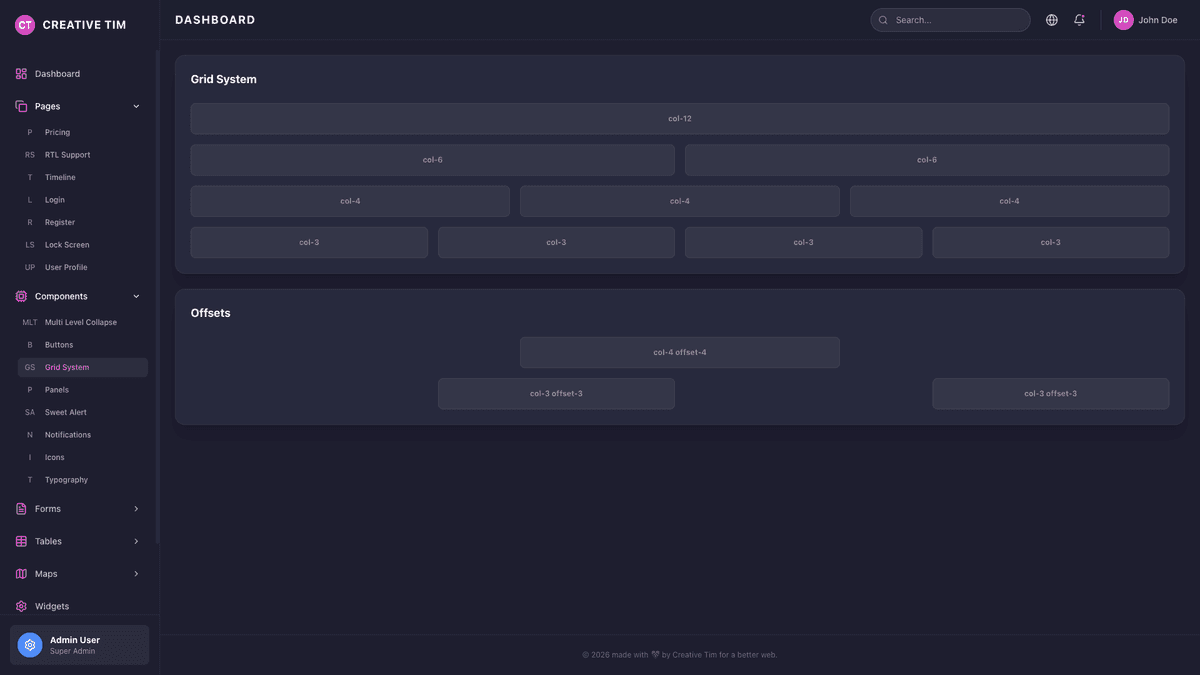The image size is (1200, 675).
Task: Expand the Forms section
Action: tap(50, 508)
